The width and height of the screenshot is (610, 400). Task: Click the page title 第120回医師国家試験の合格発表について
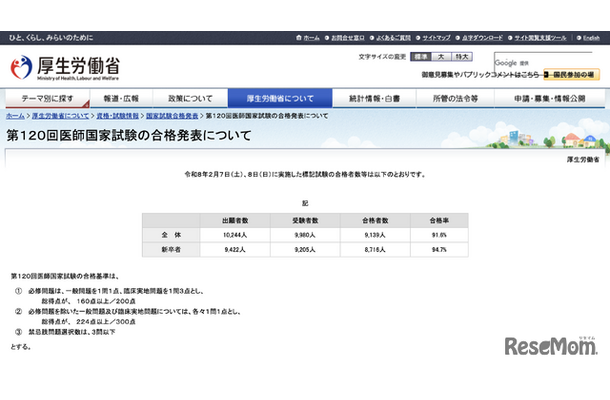(x=129, y=135)
